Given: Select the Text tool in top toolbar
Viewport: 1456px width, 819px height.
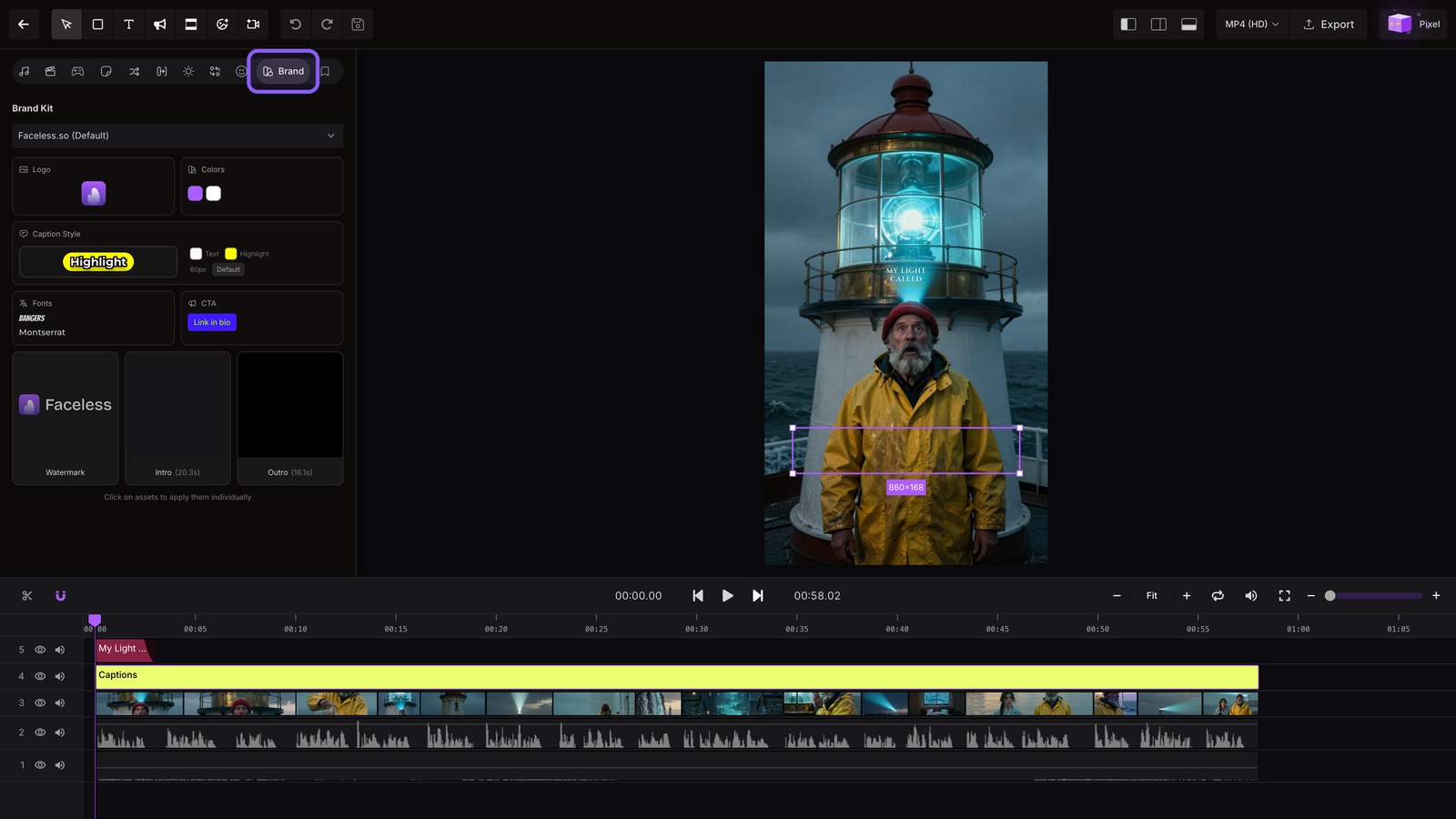Looking at the screenshot, I should [x=128, y=25].
